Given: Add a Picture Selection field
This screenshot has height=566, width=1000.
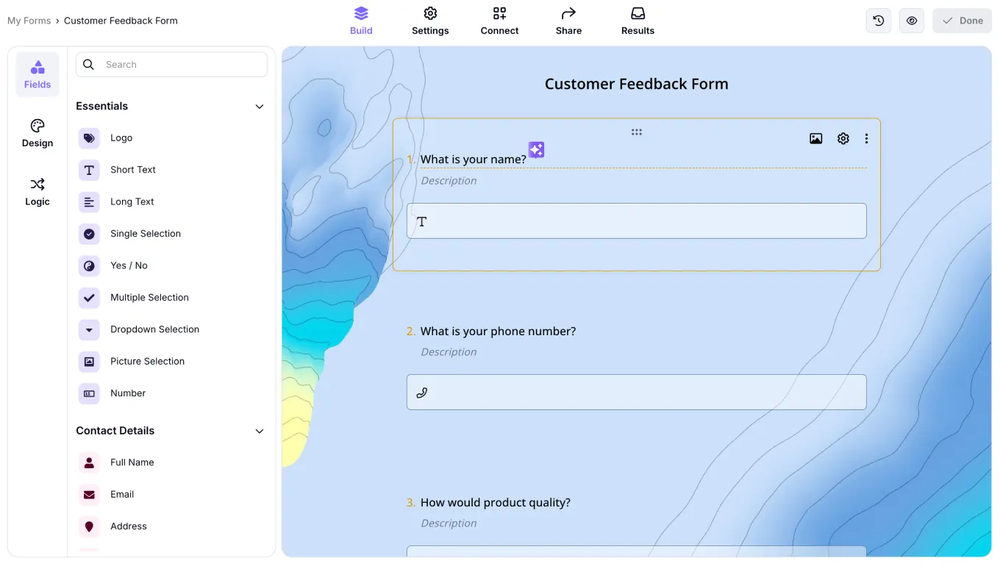Looking at the screenshot, I should click(147, 361).
